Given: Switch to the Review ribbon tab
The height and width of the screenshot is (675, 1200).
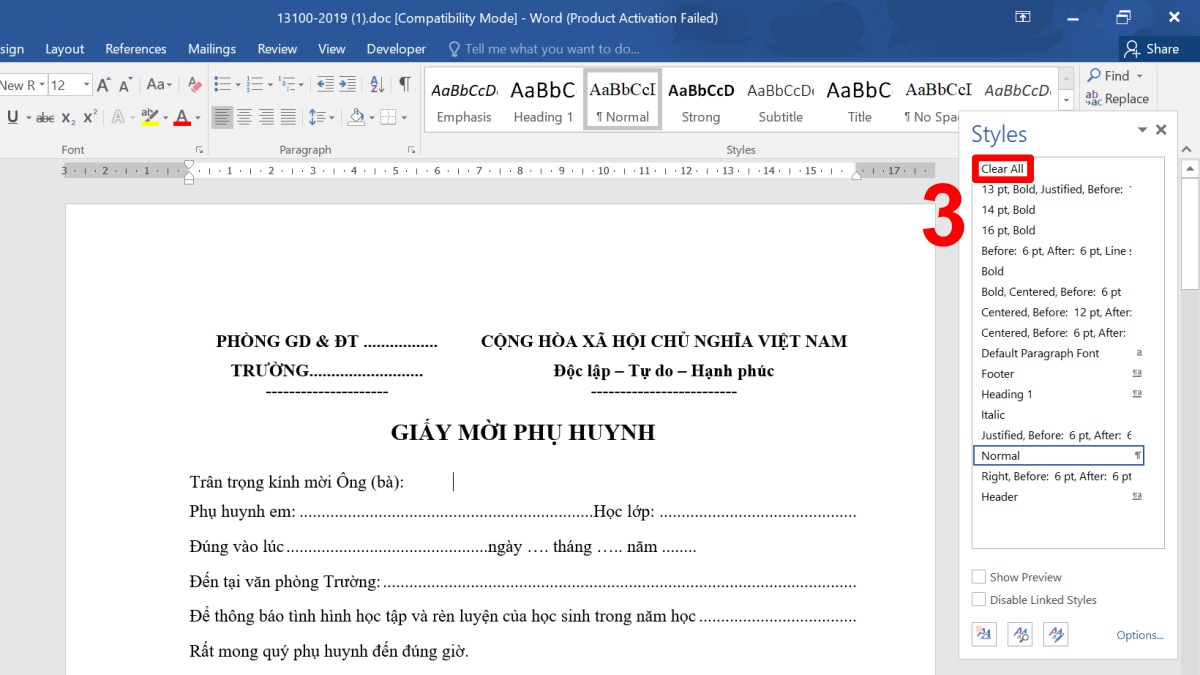Looking at the screenshot, I should click(x=277, y=48).
